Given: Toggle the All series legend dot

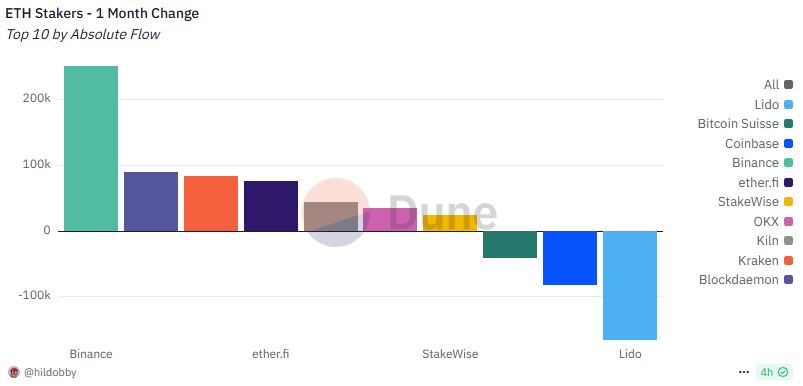Looking at the screenshot, I should click(788, 85).
